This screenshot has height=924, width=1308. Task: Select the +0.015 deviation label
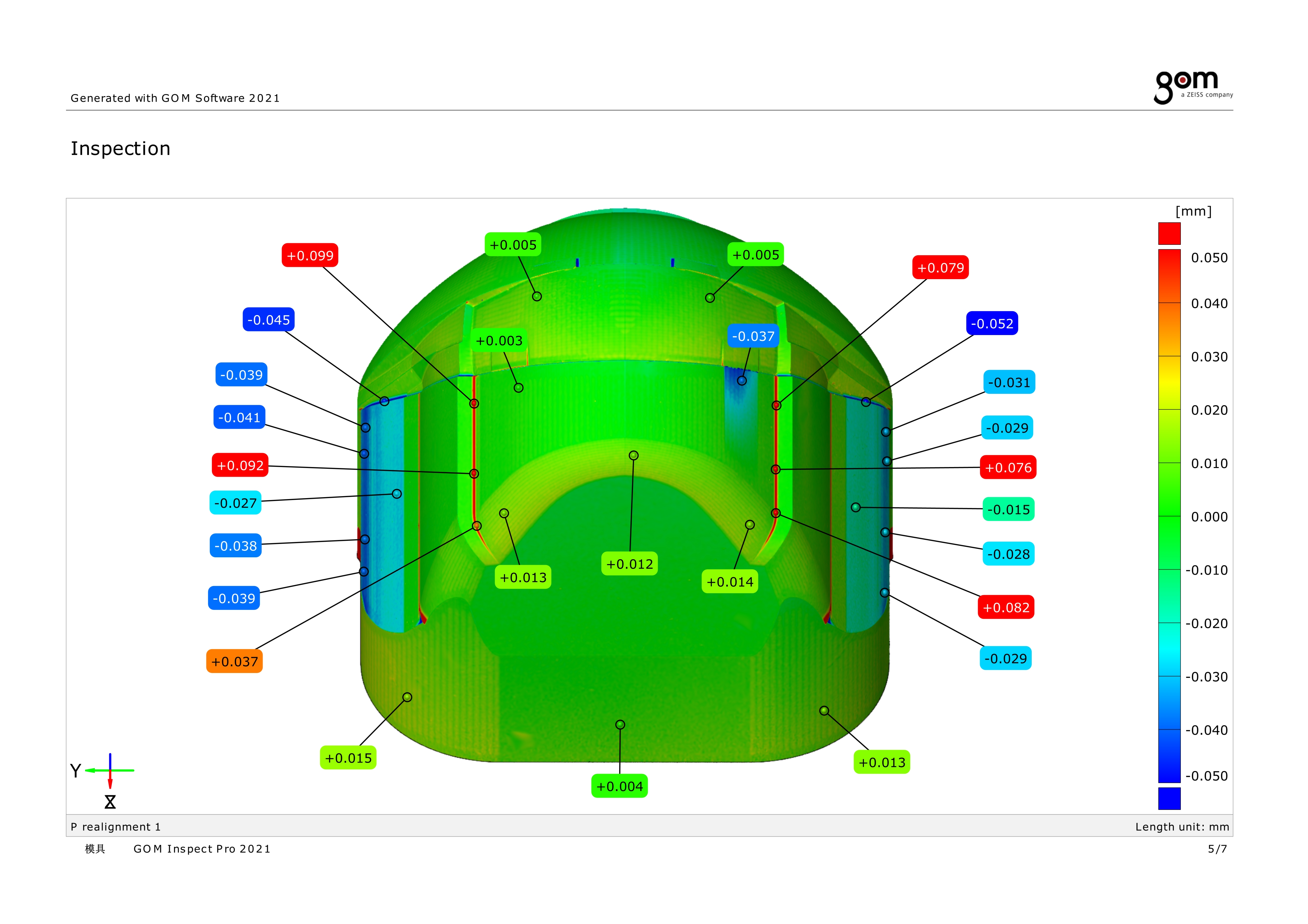(348, 758)
